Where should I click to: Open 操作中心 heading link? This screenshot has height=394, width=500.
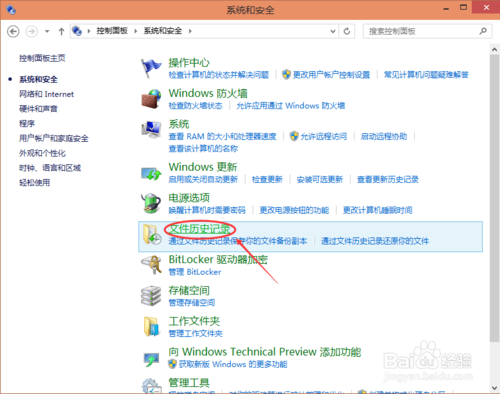pyautogui.click(x=189, y=62)
